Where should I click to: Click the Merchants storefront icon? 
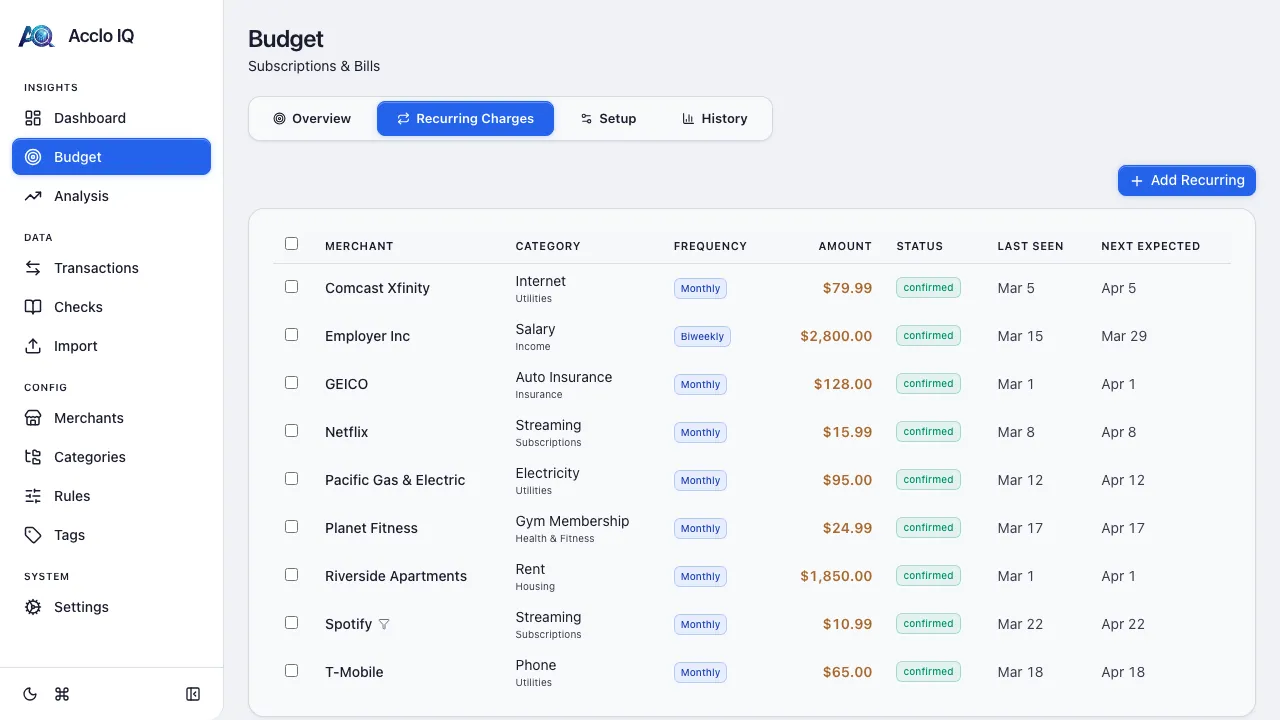click(33, 418)
